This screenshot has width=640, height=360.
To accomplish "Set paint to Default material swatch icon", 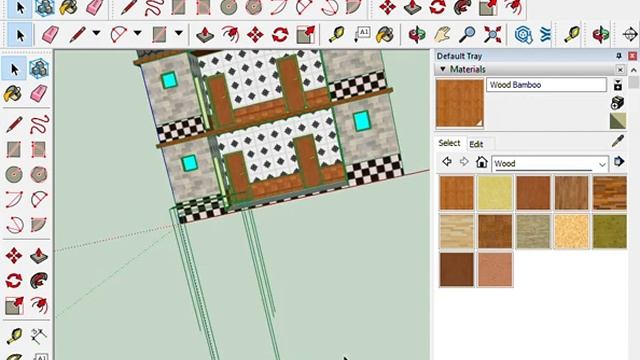I will 618,121.
